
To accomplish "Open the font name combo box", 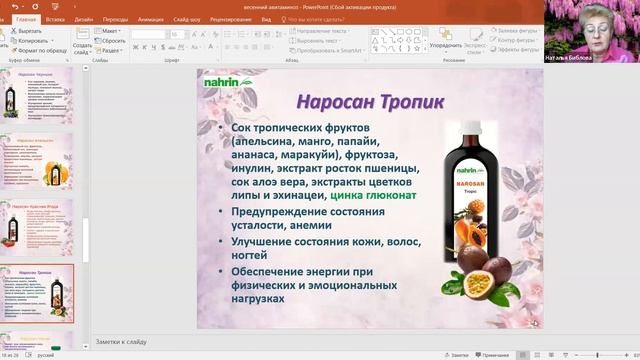I will tap(150, 35).
